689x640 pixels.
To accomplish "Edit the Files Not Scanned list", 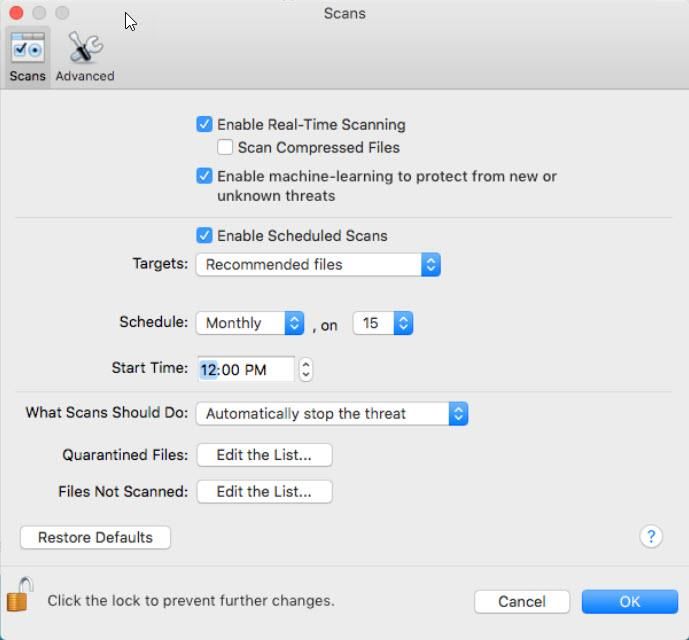I will point(265,491).
